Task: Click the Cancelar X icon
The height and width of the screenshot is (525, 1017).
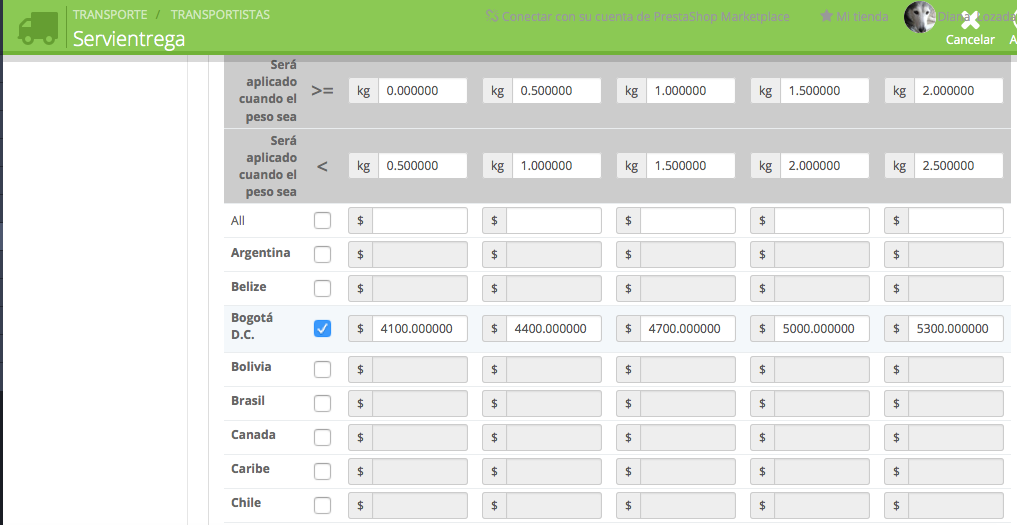Action: coord(970,20)
